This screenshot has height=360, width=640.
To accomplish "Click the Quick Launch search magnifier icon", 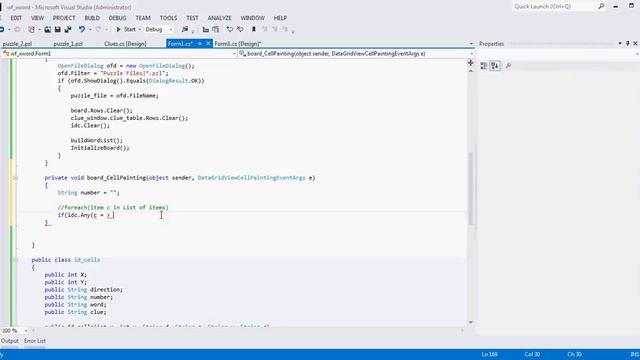I will click(x=601, y=6).
